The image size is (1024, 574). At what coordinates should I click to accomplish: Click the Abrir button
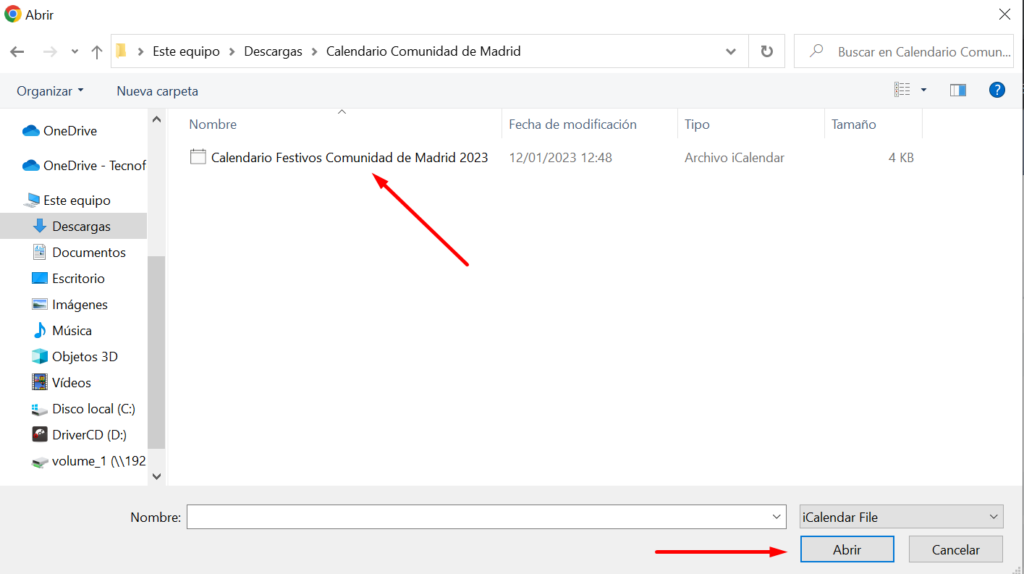coord(847,549)
